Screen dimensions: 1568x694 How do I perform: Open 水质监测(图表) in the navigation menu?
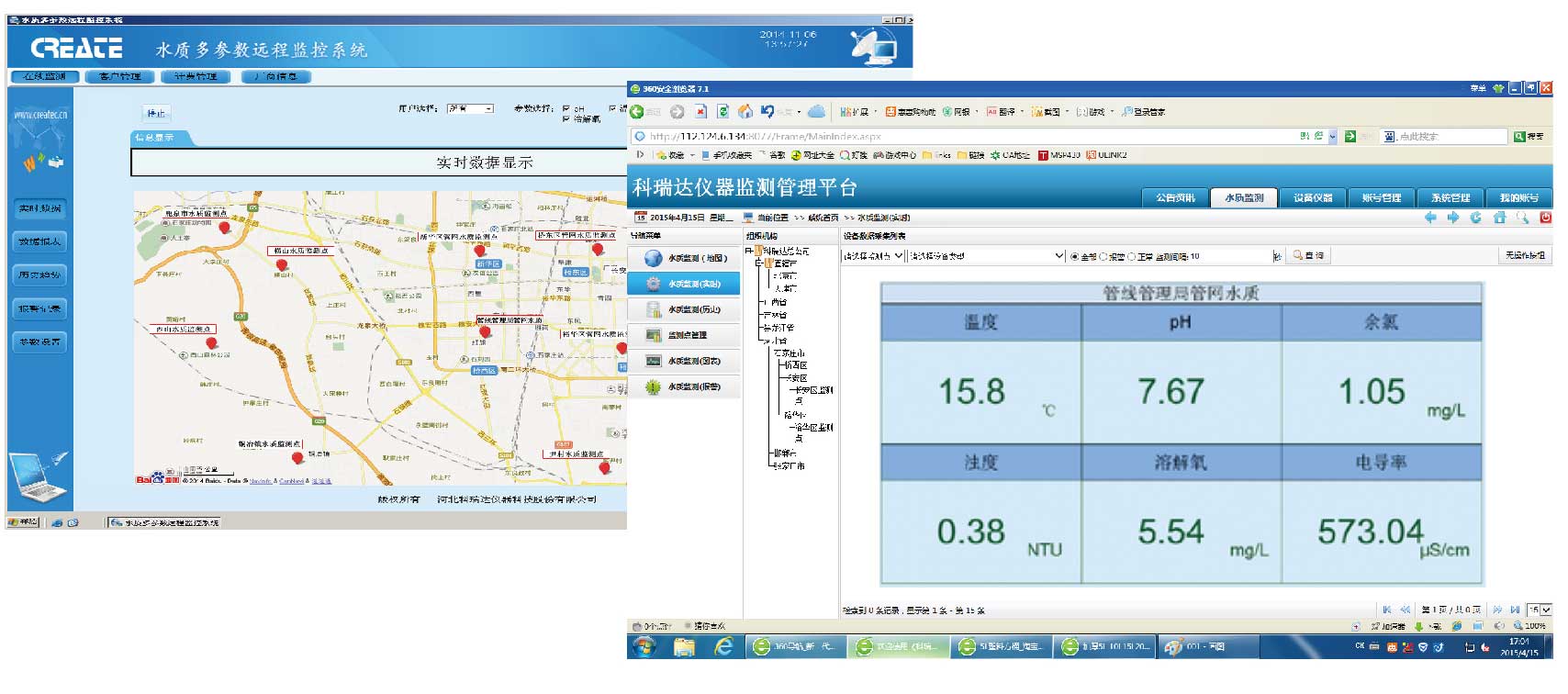[x=684, y=361]
